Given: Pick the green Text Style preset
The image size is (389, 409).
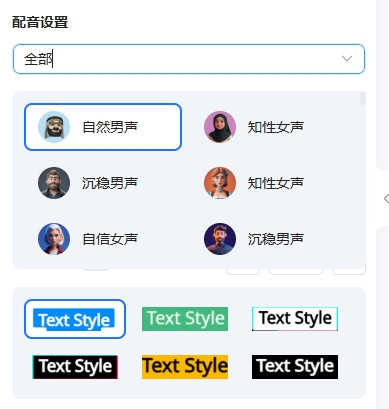Looking at the screenshot, I should tap(185, 319).
